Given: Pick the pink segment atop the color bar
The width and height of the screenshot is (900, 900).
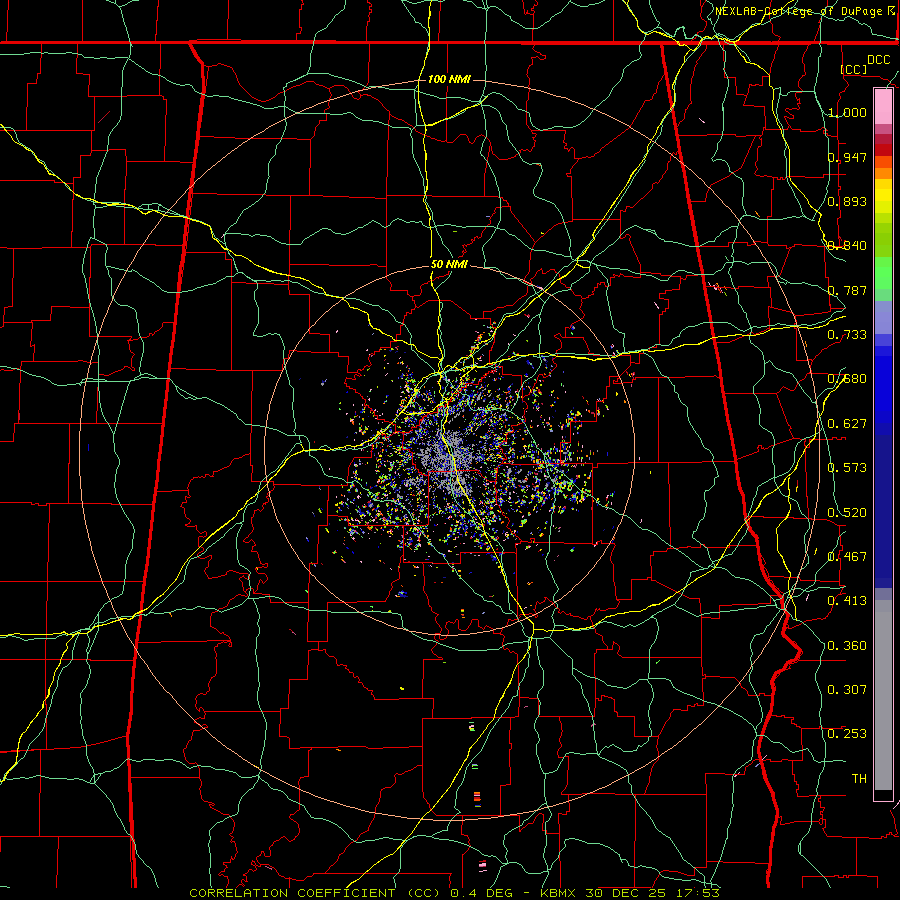Looking at the screenshot, I should [x=883, y=107].
